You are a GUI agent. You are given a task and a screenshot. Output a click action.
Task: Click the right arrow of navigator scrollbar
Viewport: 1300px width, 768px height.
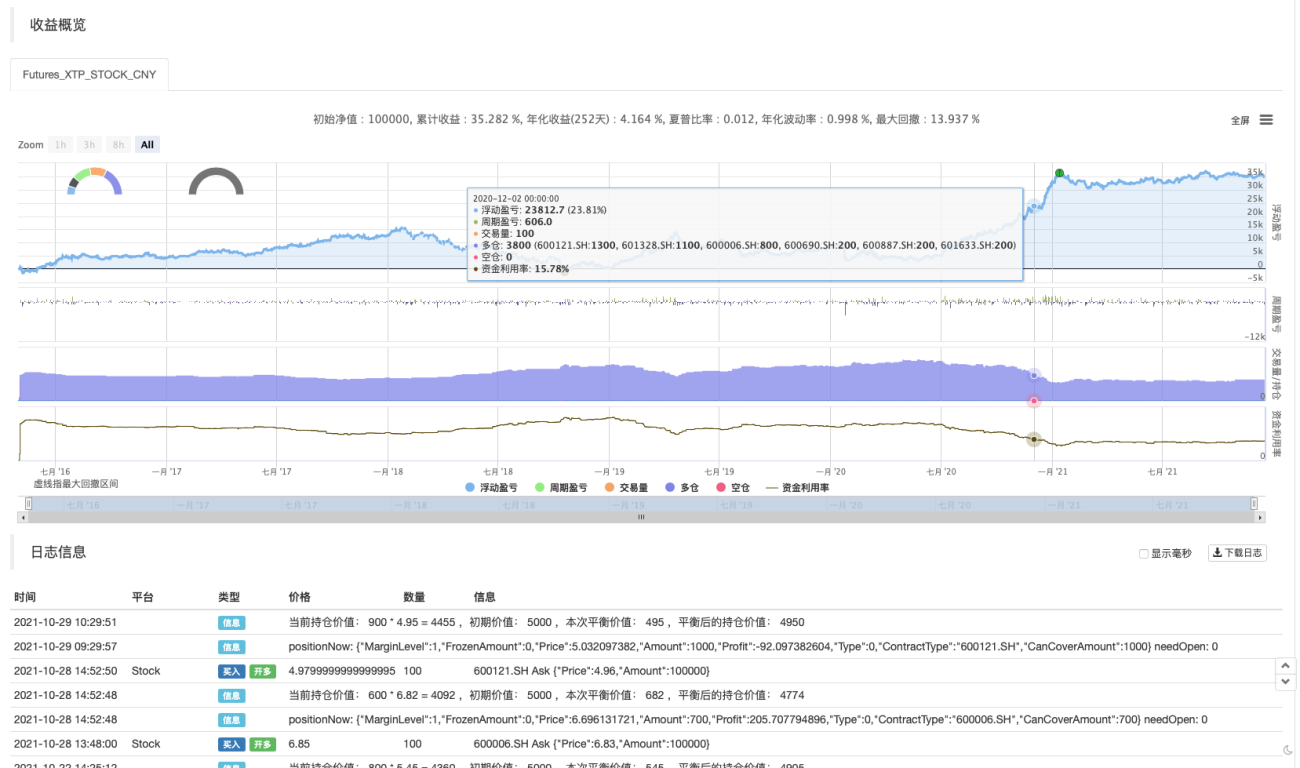(1260, 518)
